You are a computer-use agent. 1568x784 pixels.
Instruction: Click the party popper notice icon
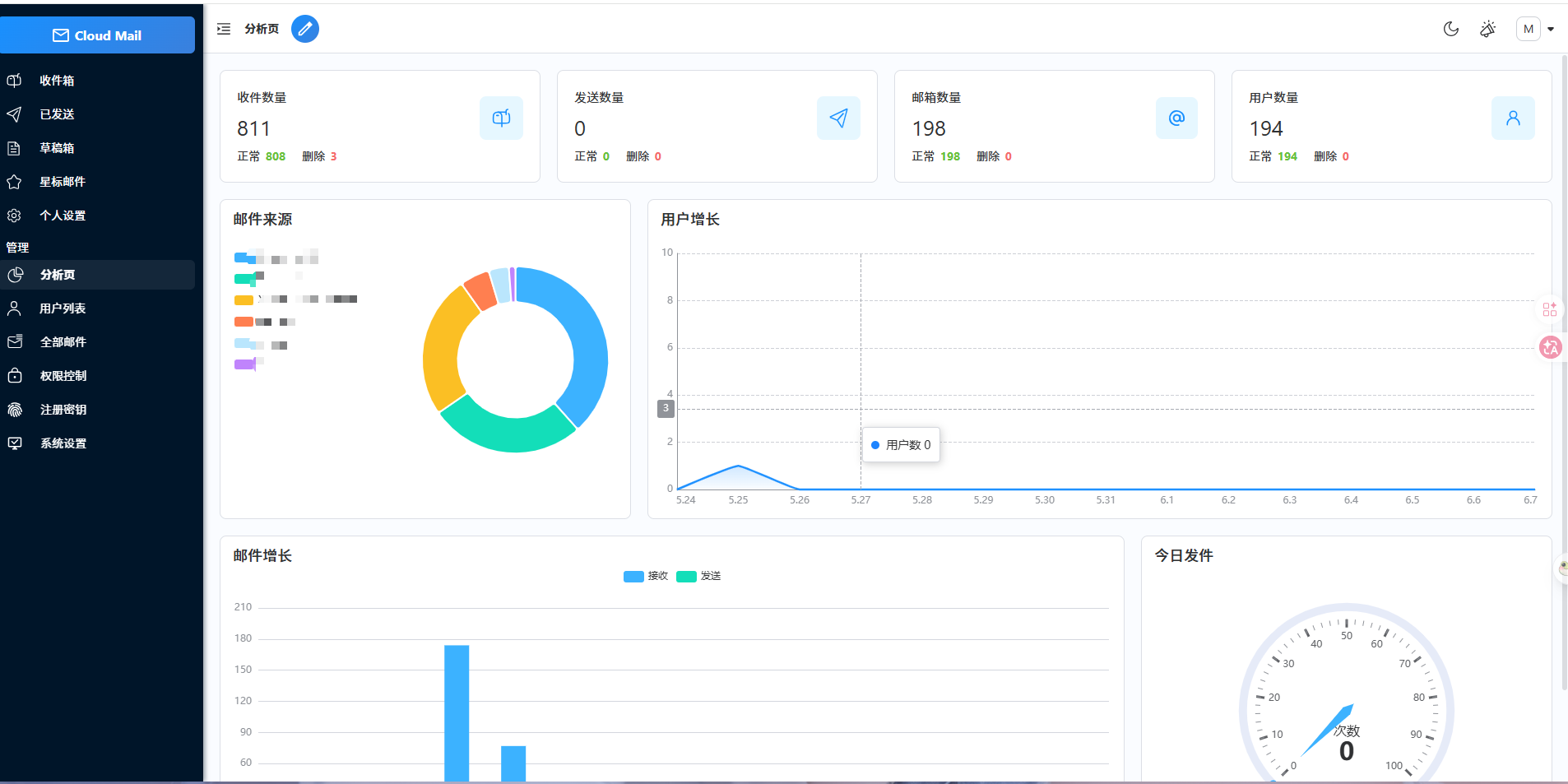(x=1488, y=29)
